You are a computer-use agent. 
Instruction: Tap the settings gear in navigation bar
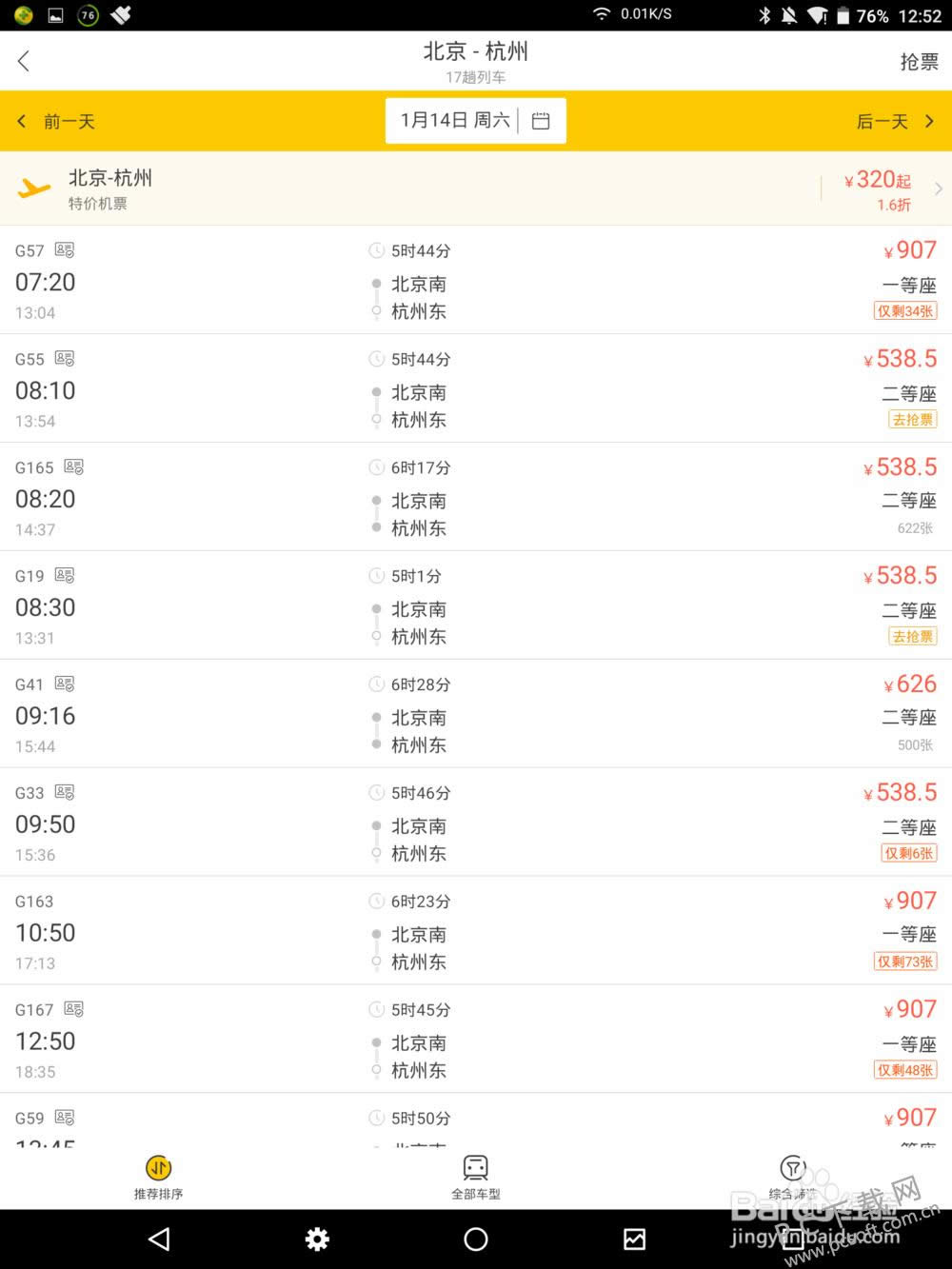click(317, 1239)
